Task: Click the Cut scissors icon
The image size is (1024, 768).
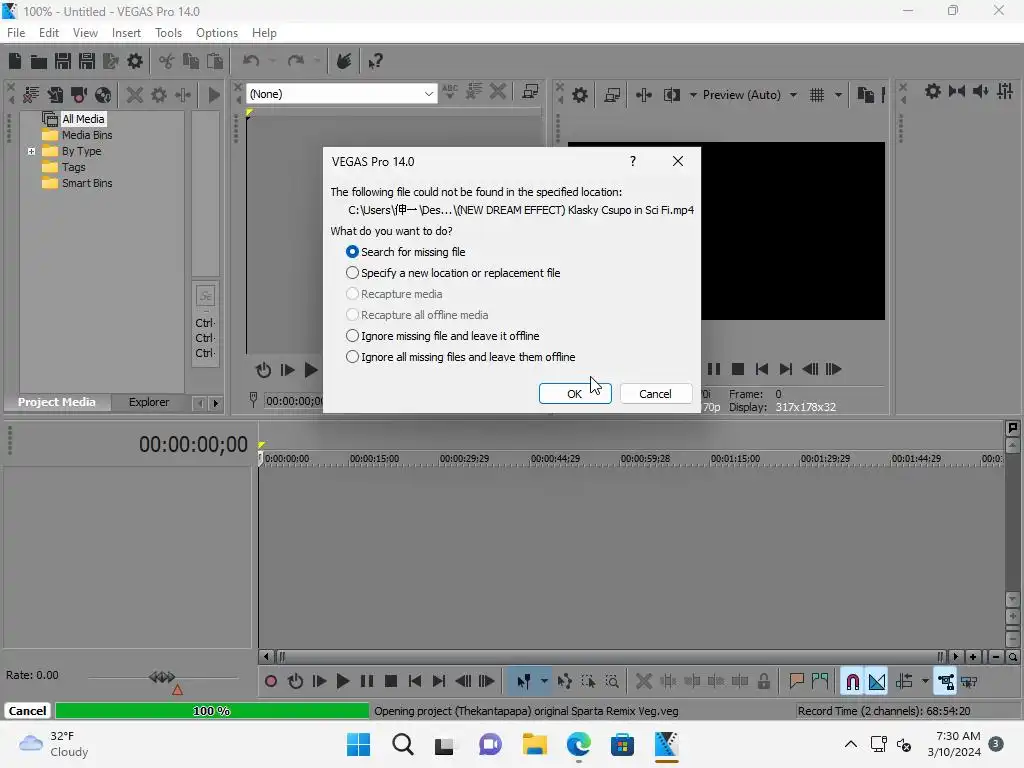Action: (x=167, y=61)
